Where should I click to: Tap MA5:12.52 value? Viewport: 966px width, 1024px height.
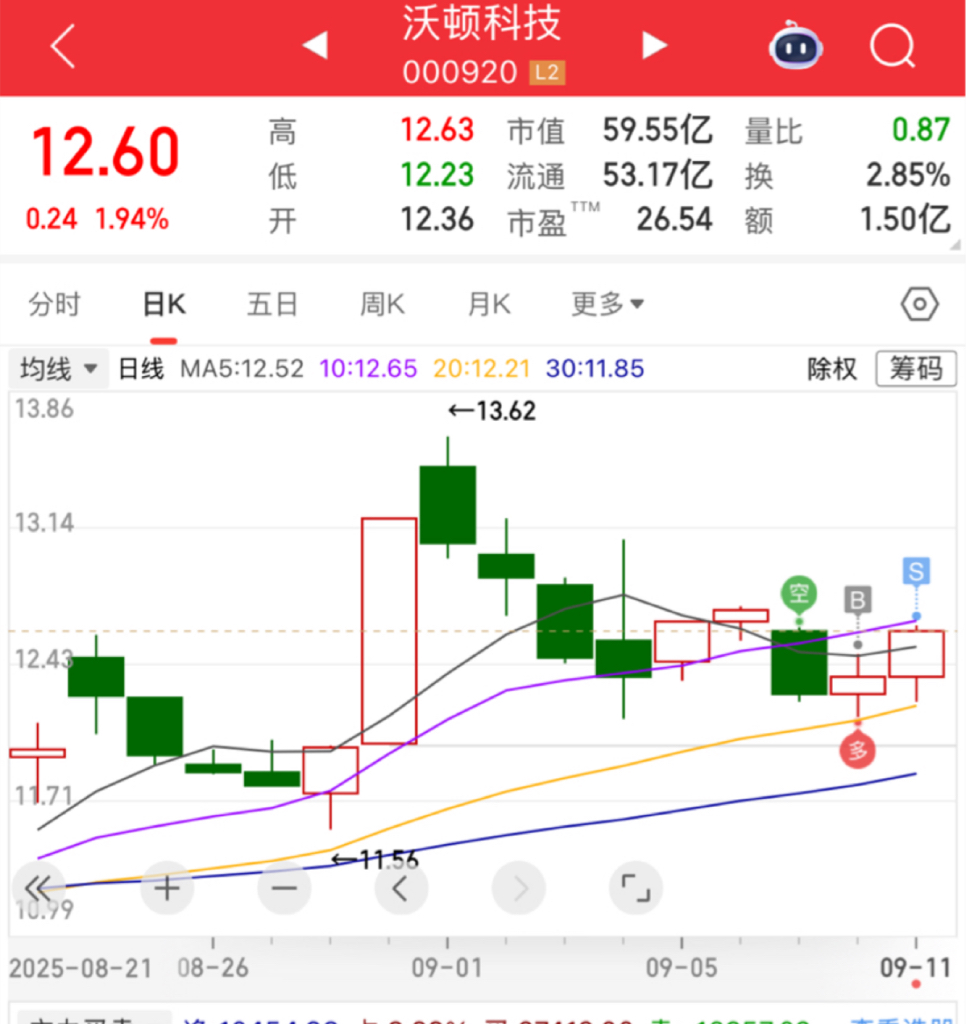point(242,369)
